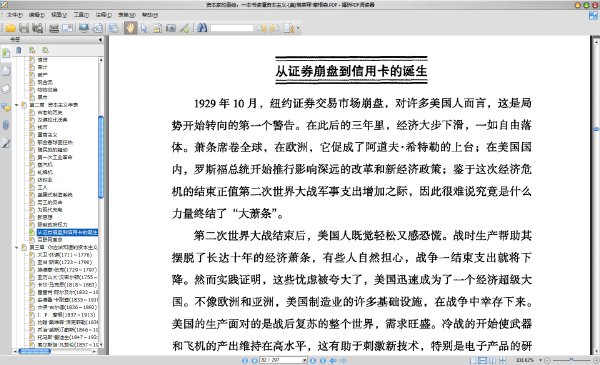Click the find next icon after search box

tap(275, 28)
